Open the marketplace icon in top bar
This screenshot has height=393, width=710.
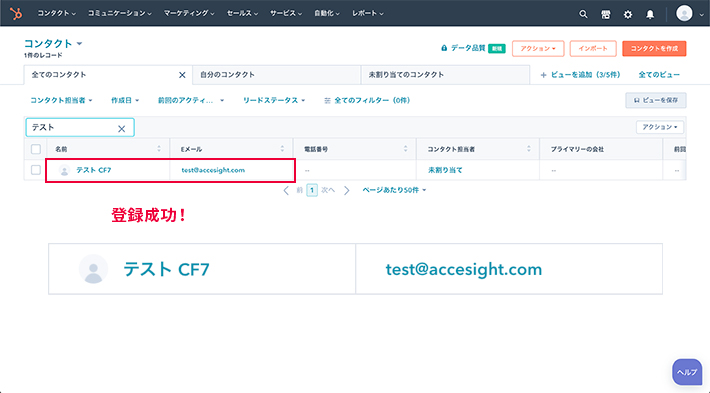click(x=605, y=14)
